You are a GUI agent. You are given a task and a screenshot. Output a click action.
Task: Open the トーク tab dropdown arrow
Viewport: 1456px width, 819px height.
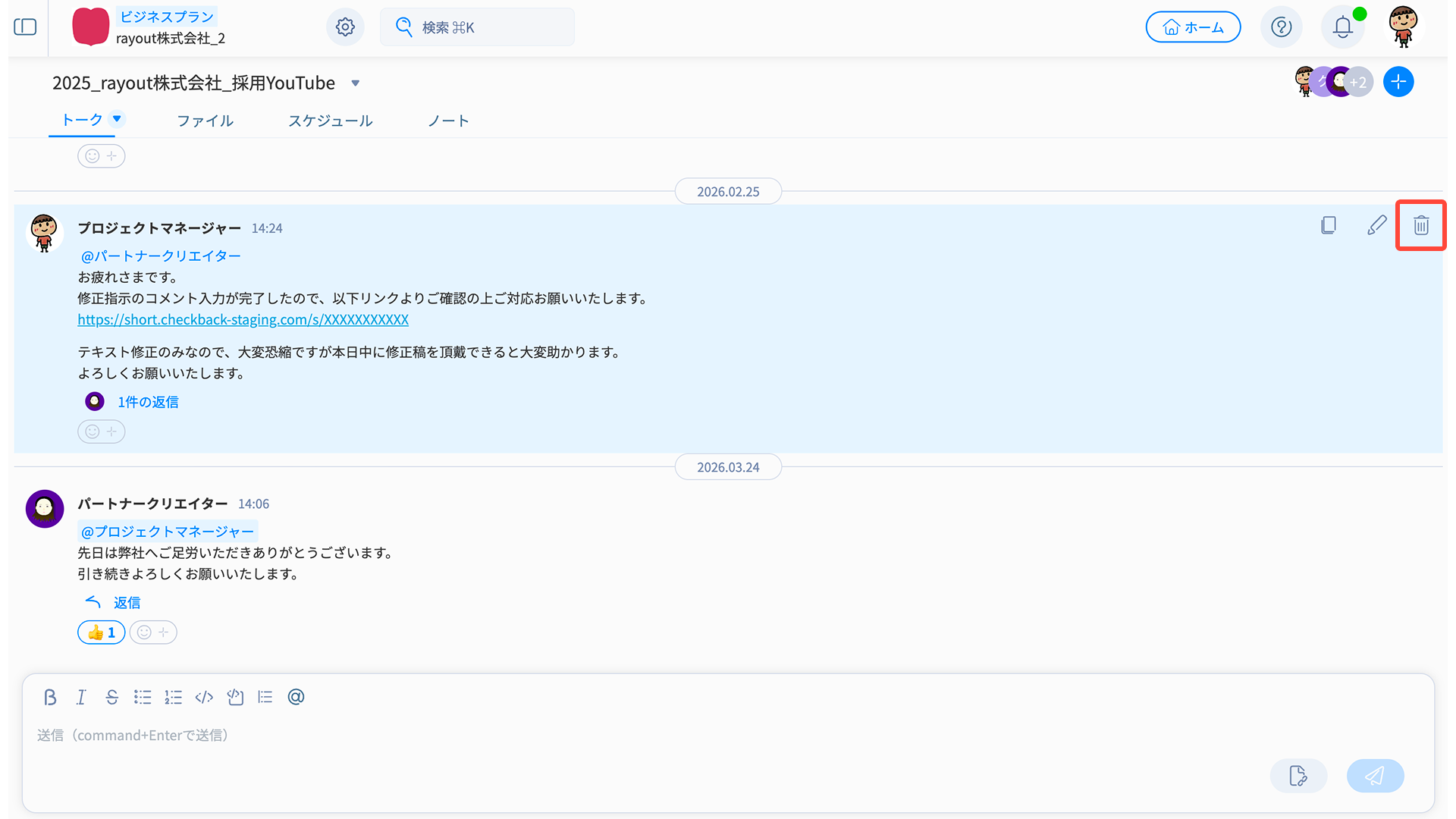(117, 118)
